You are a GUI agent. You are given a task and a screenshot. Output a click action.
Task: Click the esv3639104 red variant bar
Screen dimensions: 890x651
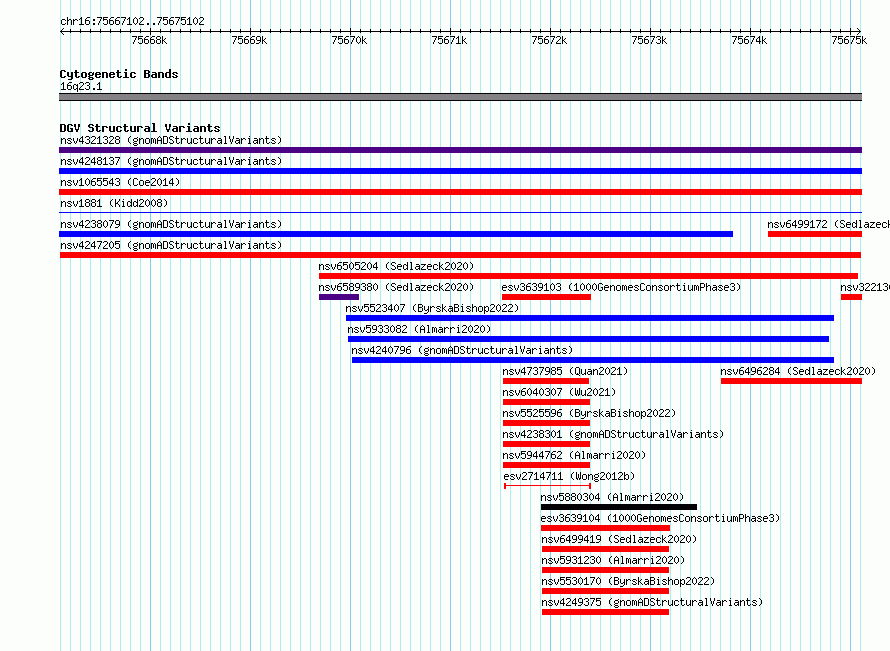click(606, 528)
